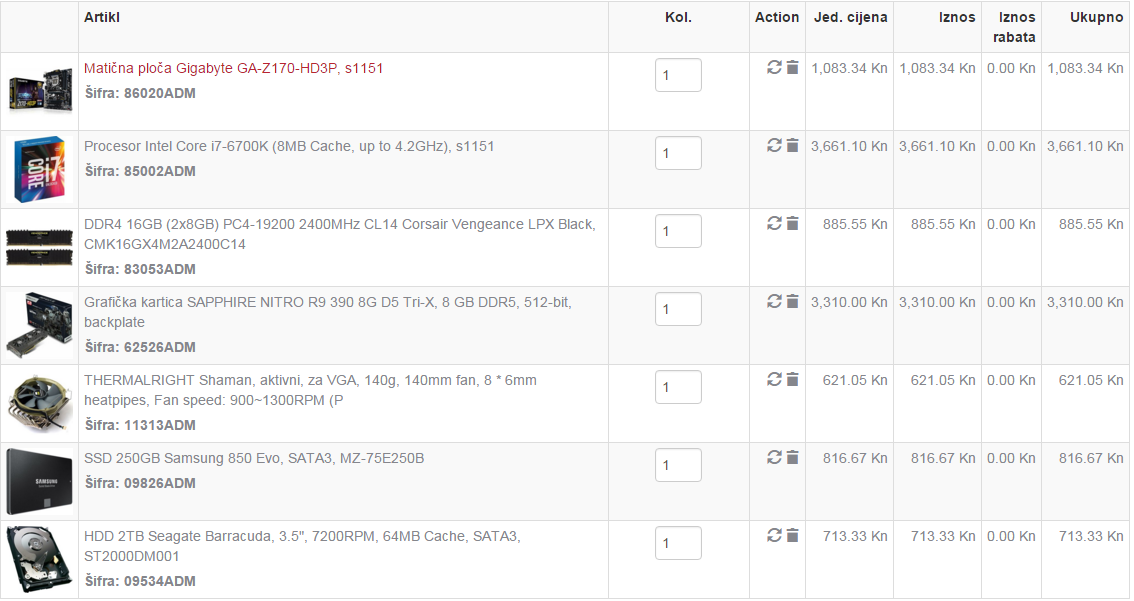This screenshot has width=1134, height=601.
Task: Refresh the Seagate Barracuda HDD row
Action: pyautogui.click(x=774, y=535)
